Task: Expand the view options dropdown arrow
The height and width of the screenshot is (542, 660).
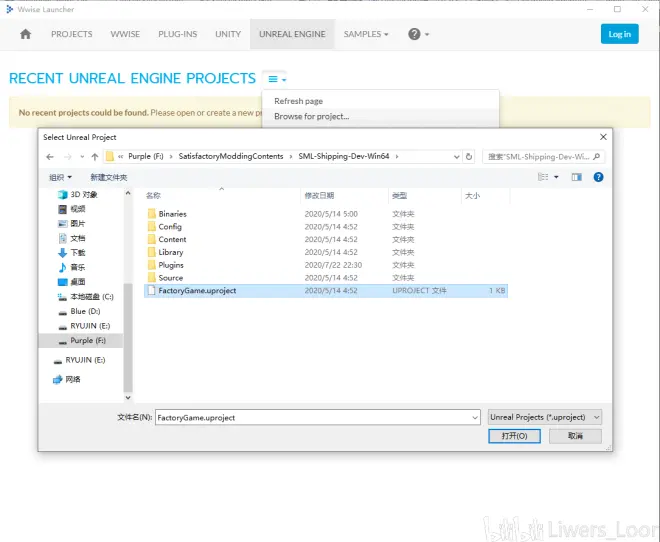Action: pos(556,177)
